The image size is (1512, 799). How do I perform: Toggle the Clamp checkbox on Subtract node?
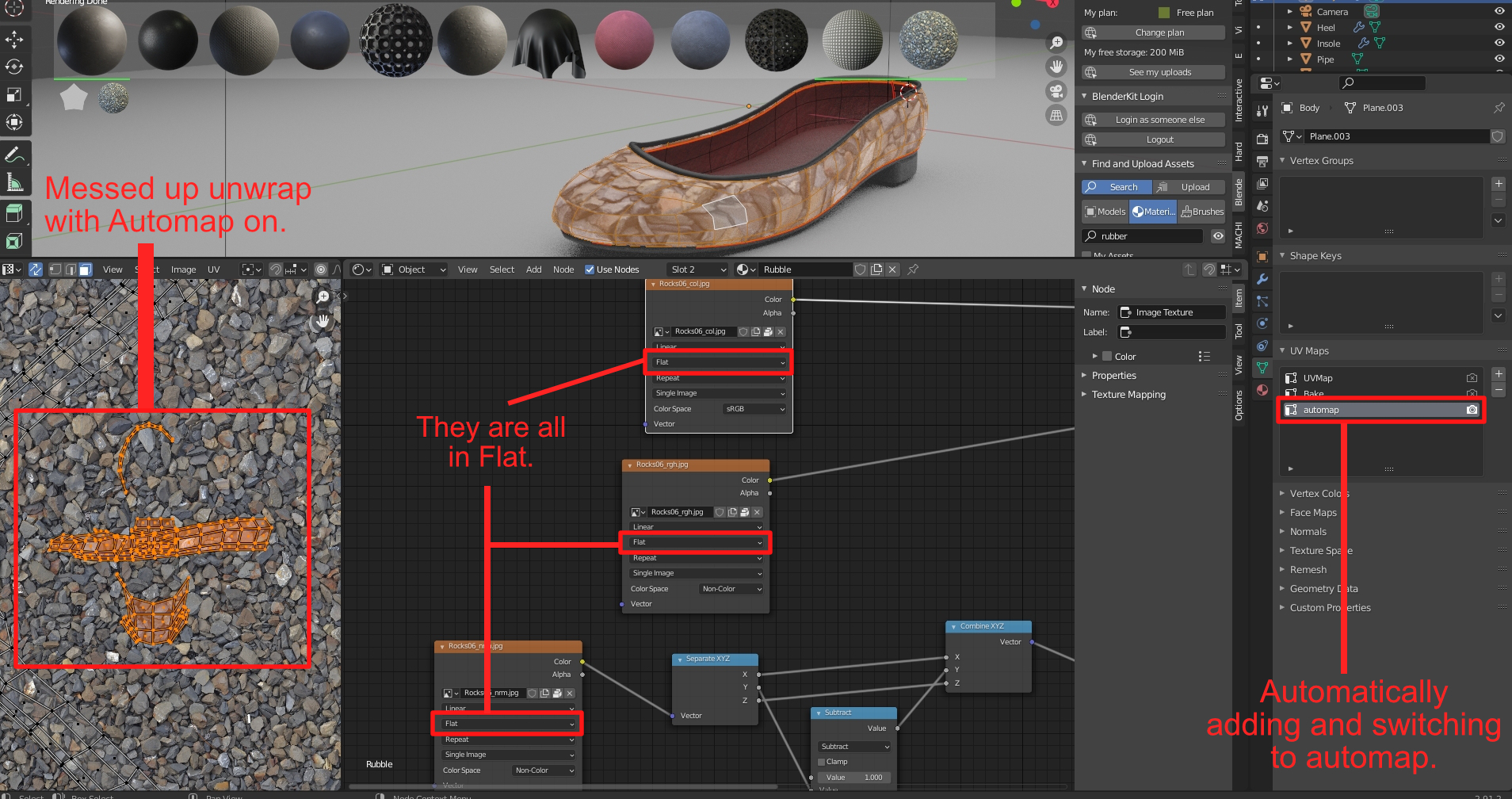coord(822,762)
